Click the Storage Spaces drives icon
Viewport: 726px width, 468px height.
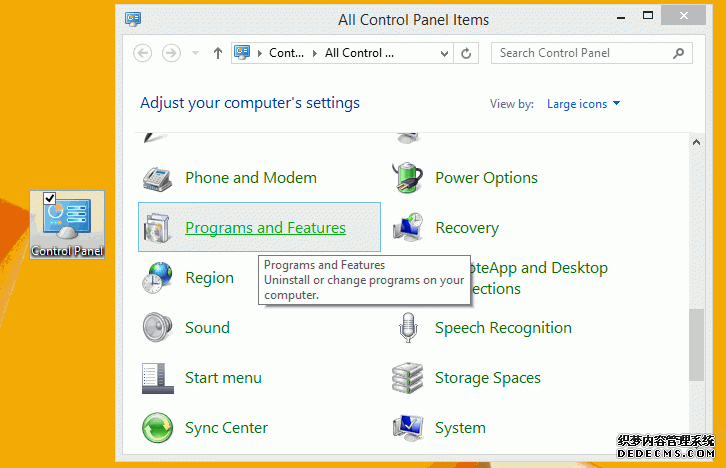pyautogui.click(x=407, y=378)
